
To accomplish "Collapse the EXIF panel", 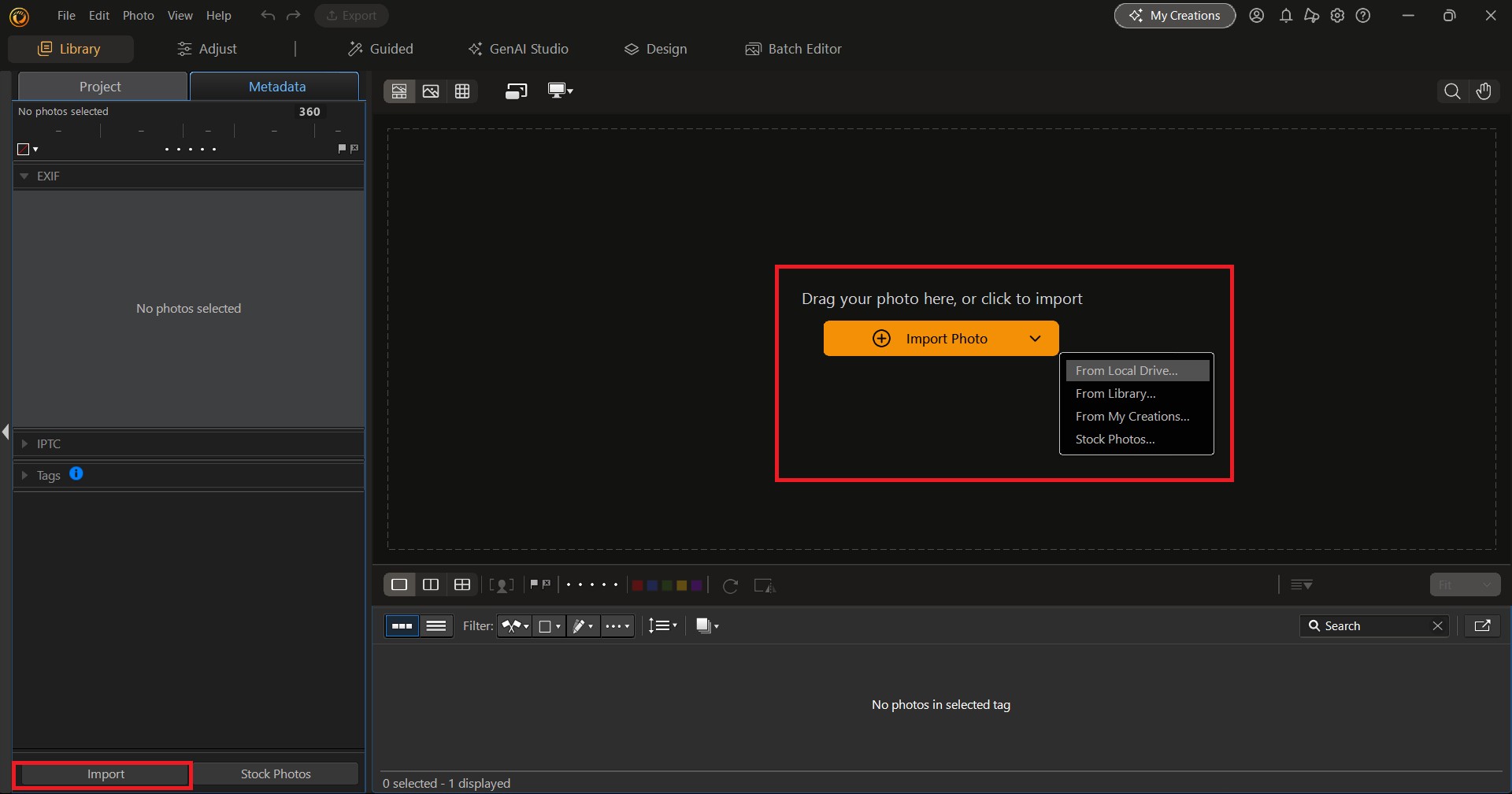I will click(x=26, y=176).
